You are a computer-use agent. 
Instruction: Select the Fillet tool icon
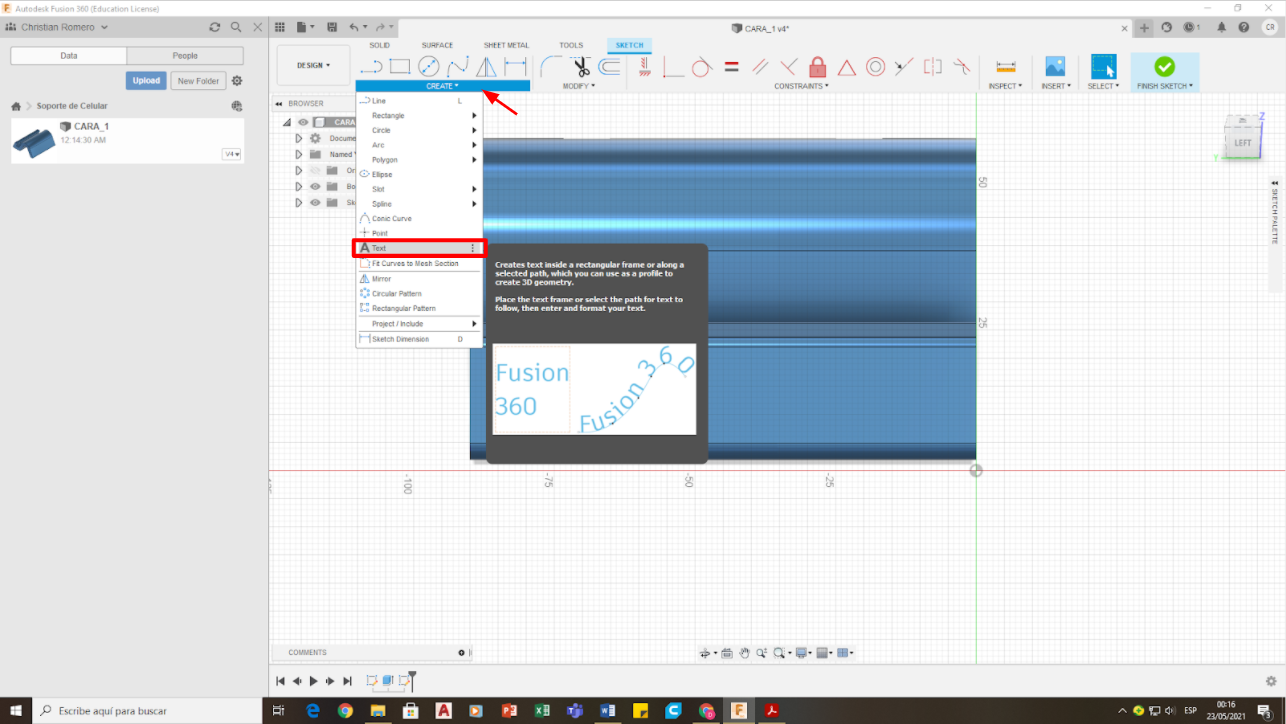[551, 67]
